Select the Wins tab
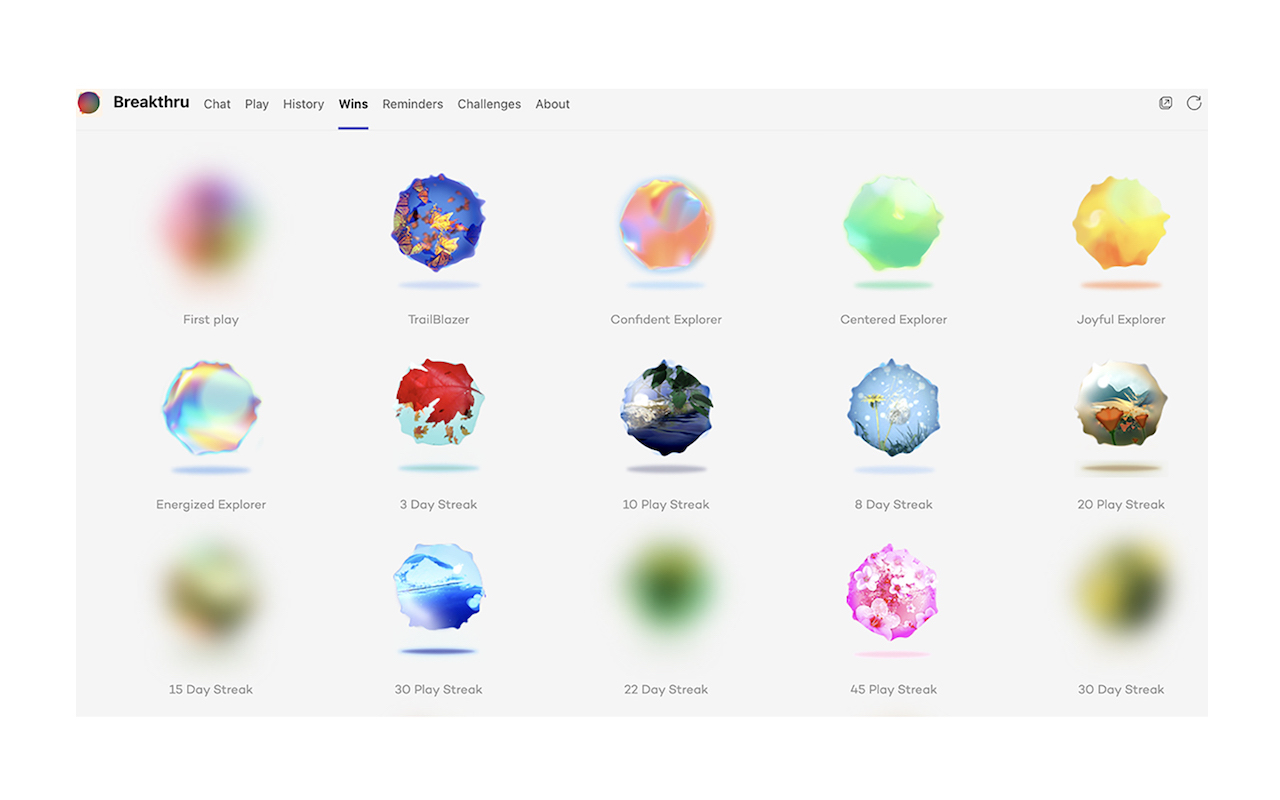The image size is (1280, 800). tap(353, 104)
